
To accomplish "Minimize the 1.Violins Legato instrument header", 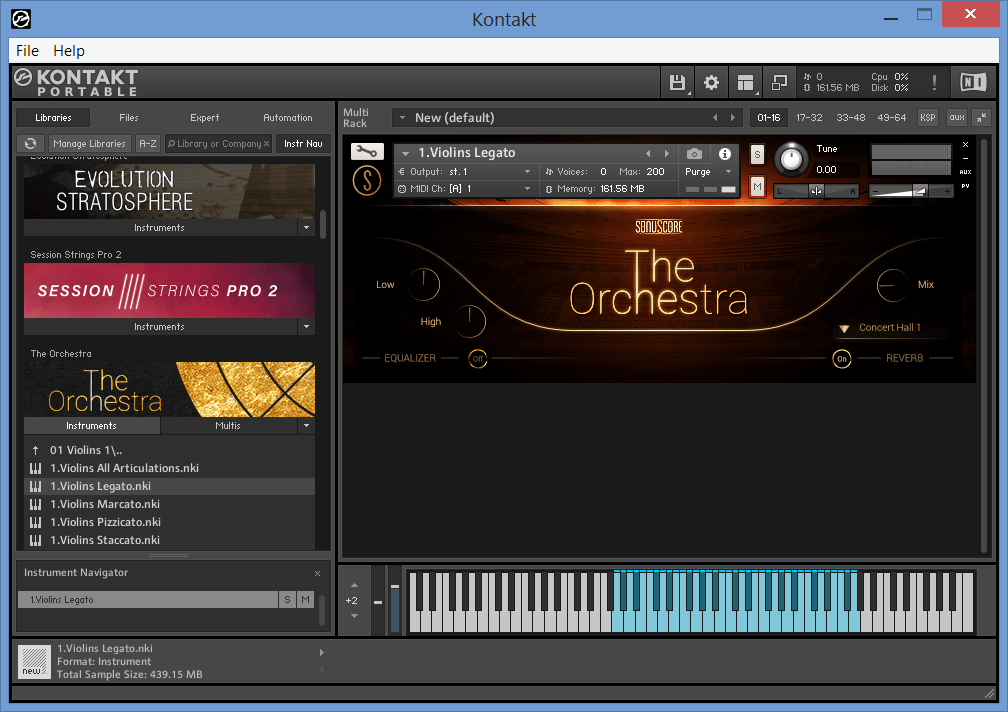I will 965,158.
